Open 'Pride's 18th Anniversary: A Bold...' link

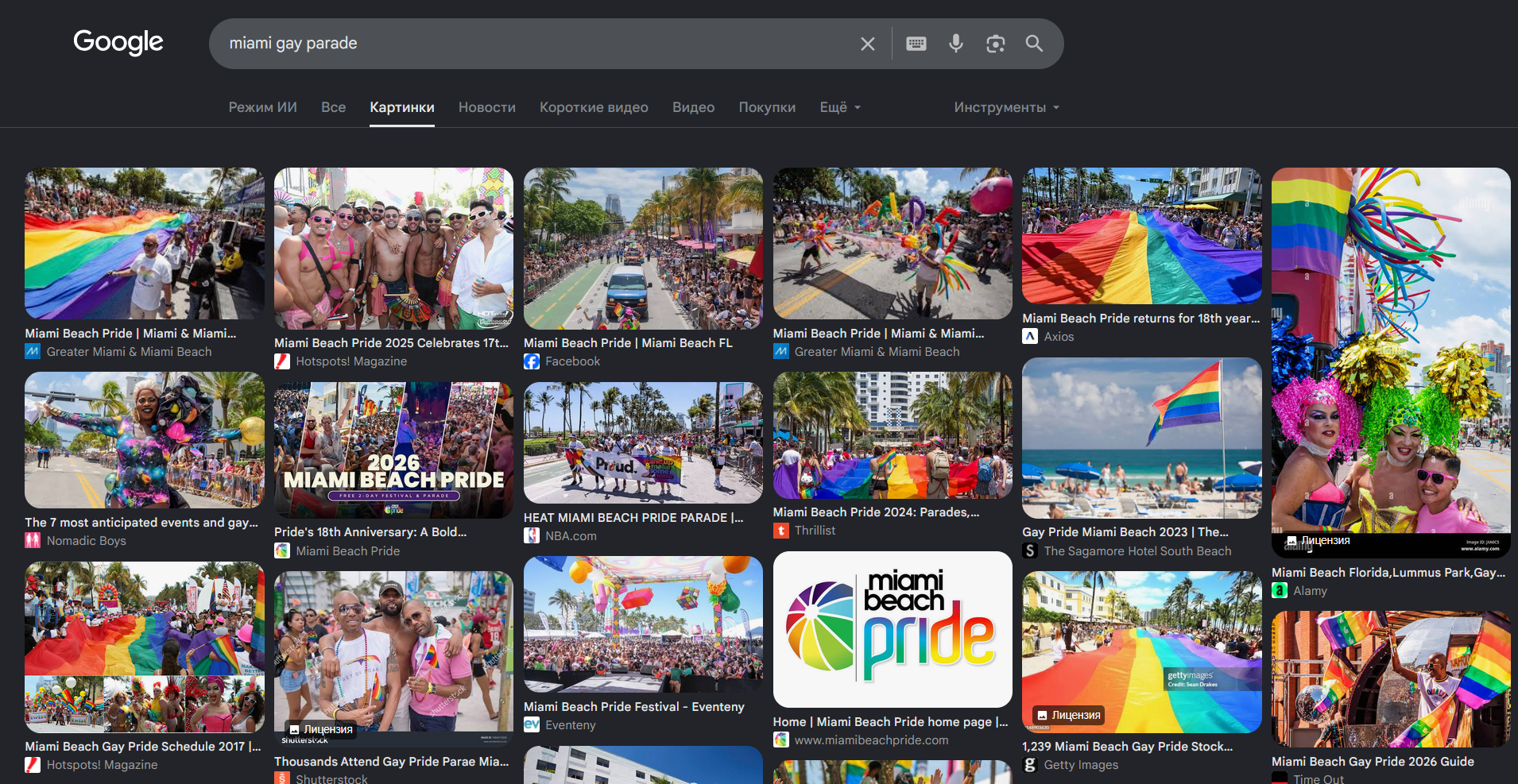click(370, 531)
